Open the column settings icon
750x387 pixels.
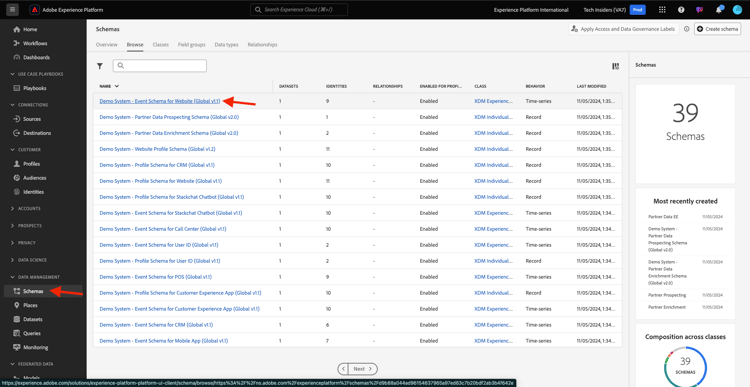point(615,66)
